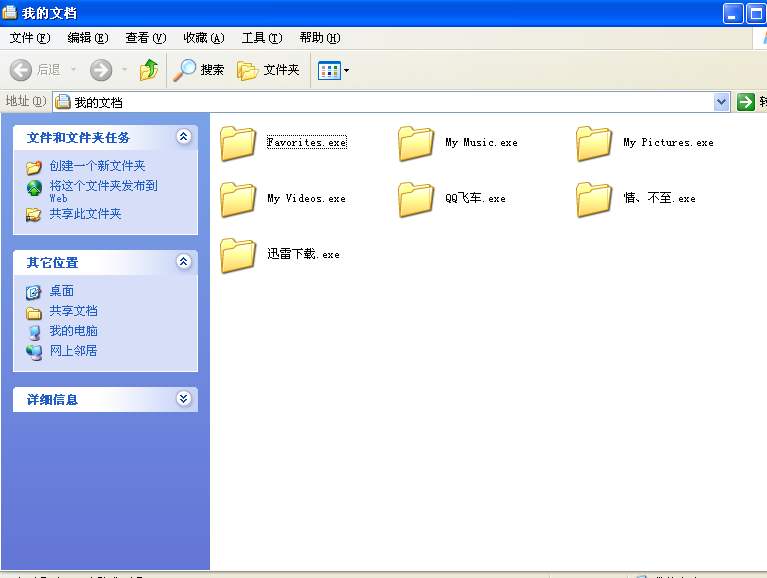767x578 pixels.
Task: Select the 迅雷下载.exe folder icon
Action: point(238,255)
